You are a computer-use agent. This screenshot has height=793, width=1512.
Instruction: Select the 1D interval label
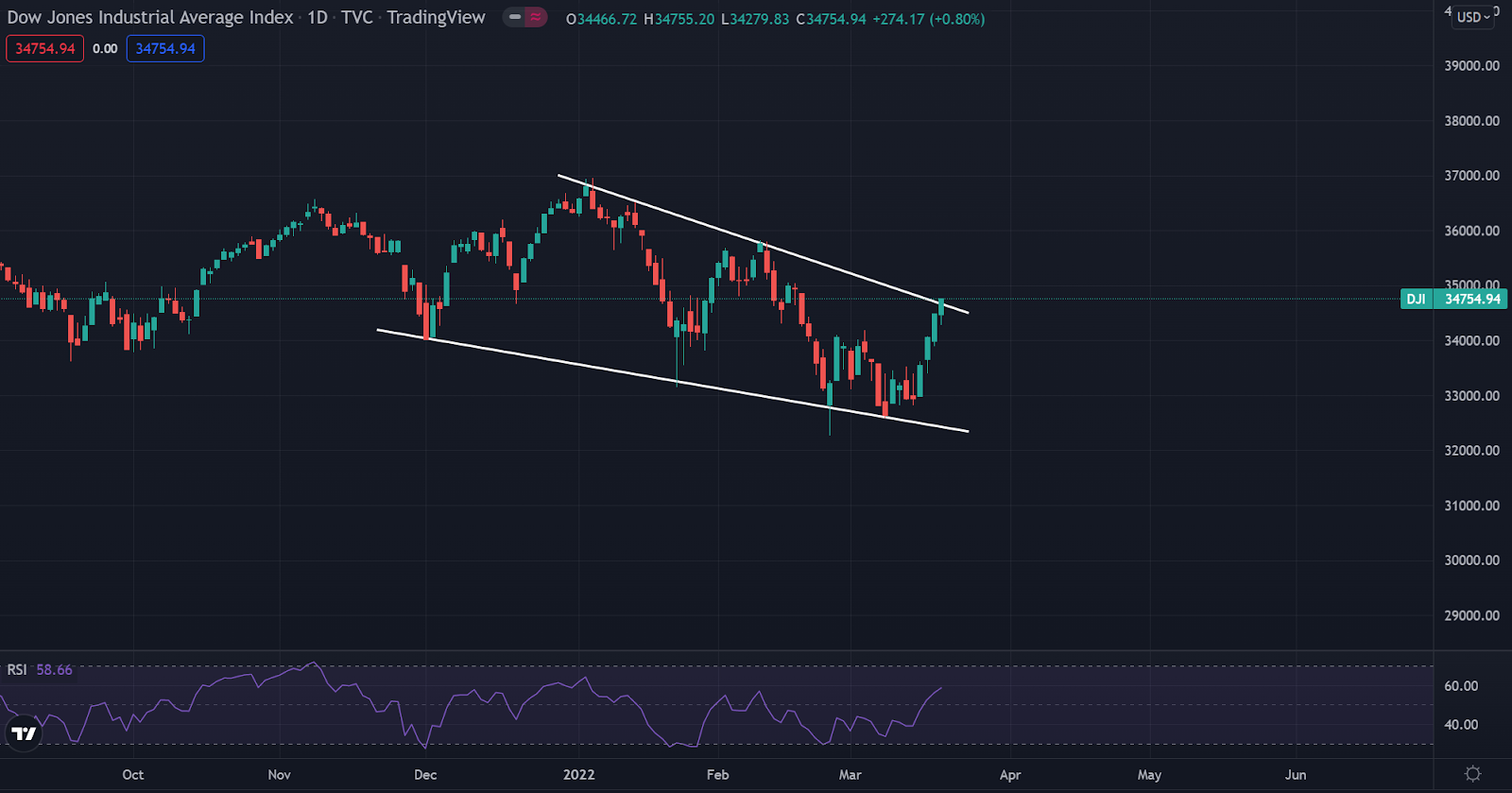(x=318, y=17)
